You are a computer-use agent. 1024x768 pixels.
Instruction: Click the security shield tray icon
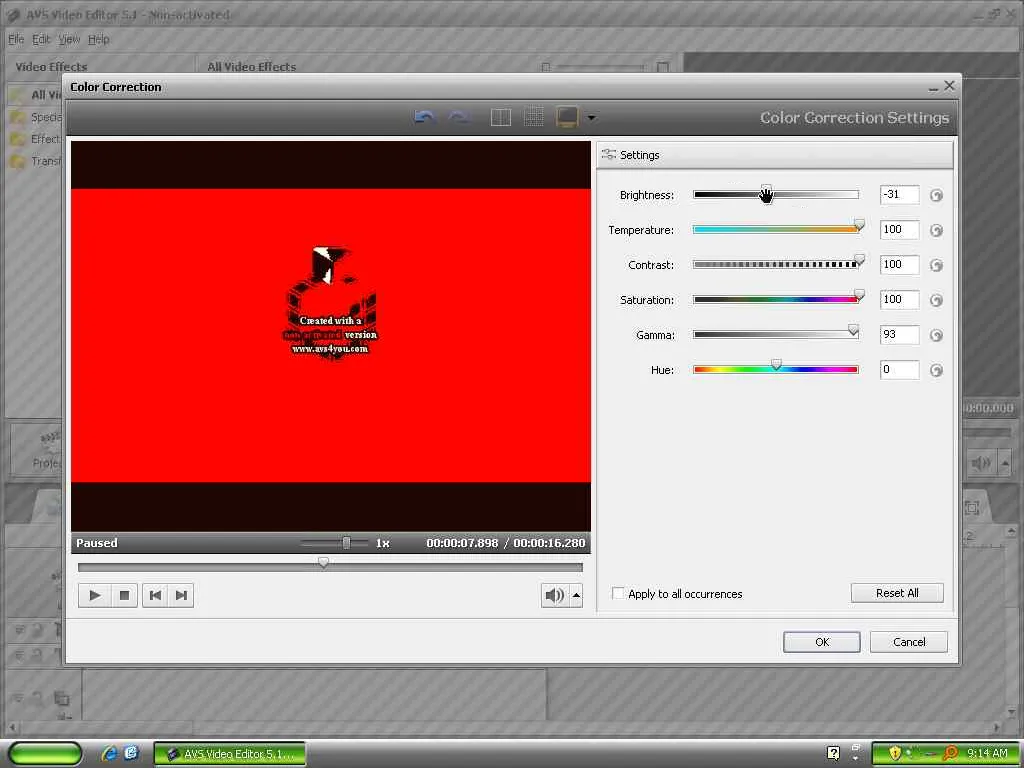coord(895,753)
